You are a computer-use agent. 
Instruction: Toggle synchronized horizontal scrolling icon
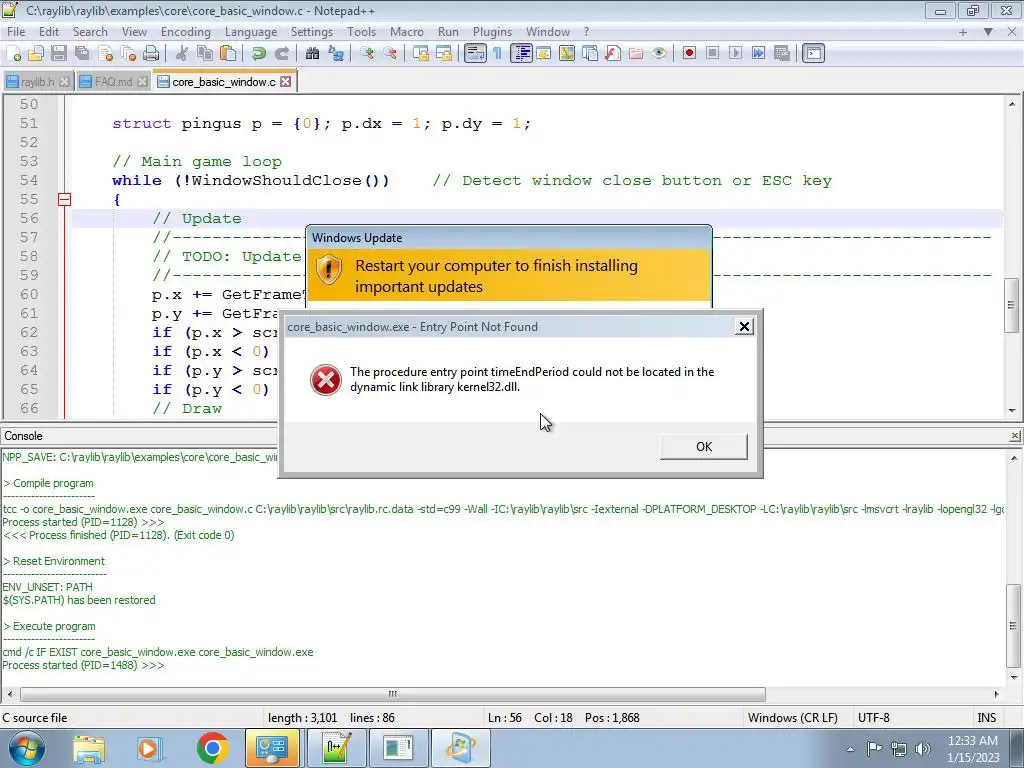[444, 54]
